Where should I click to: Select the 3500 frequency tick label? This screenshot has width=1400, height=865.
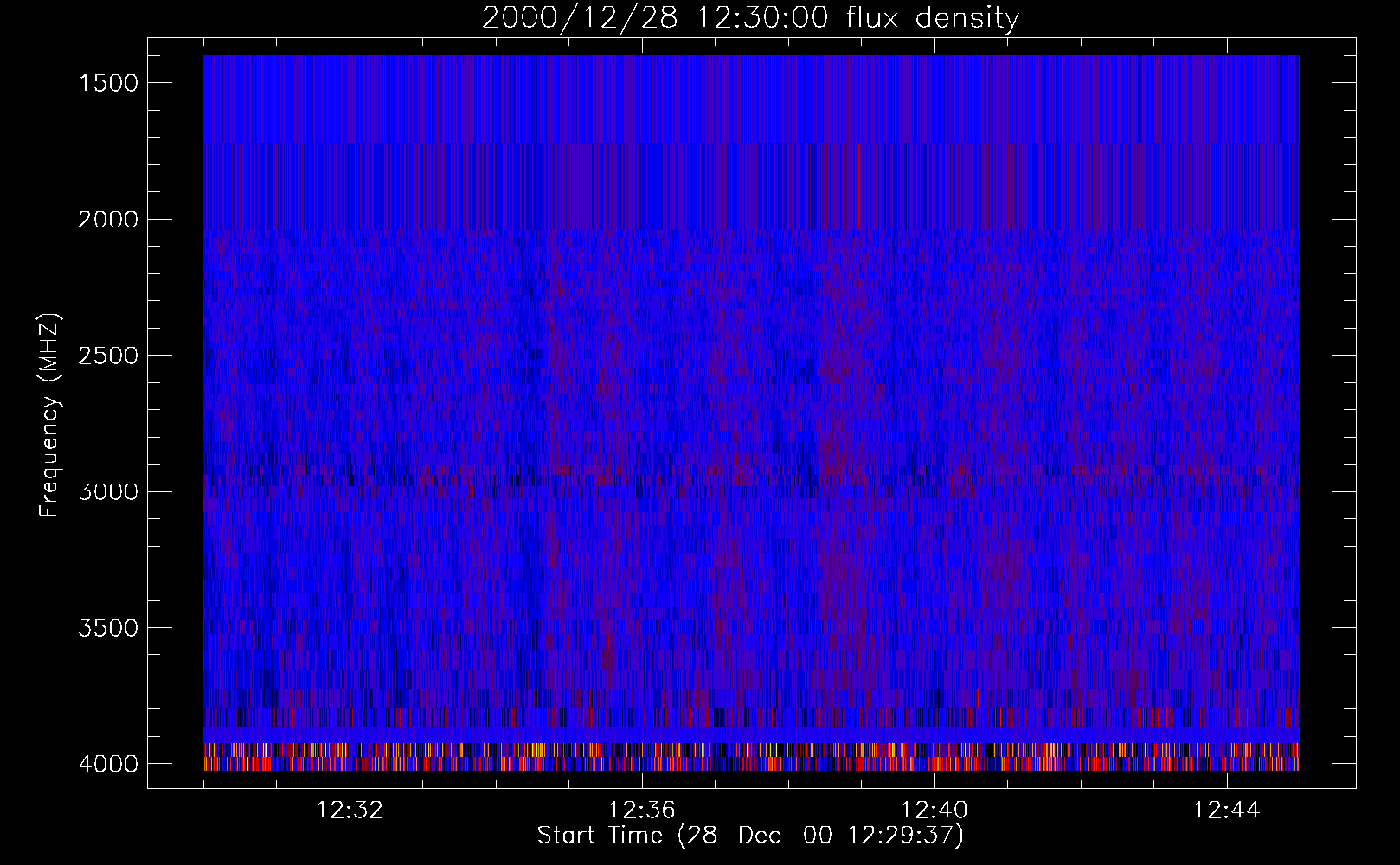click(108, 628)
